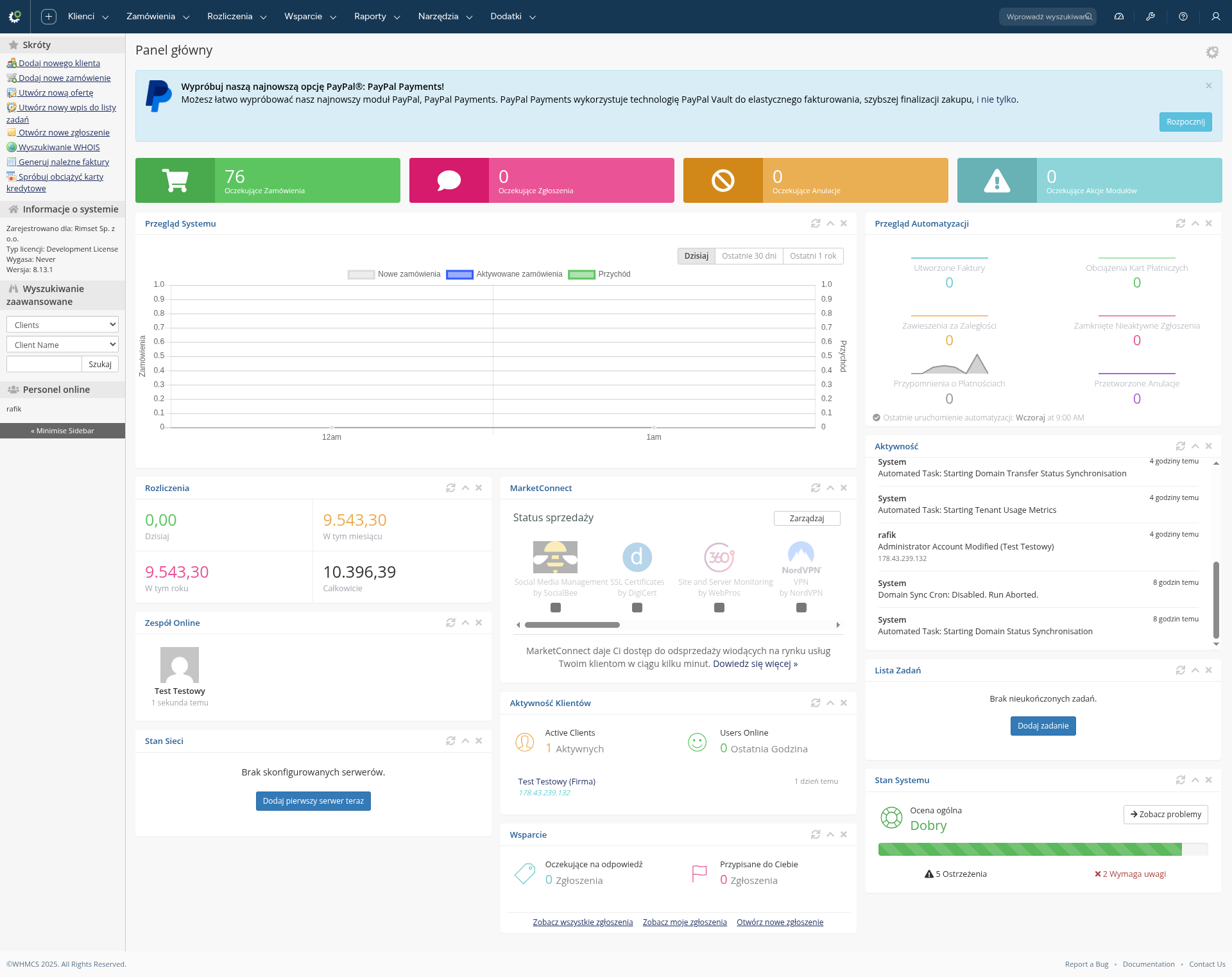Click the plus quick-add icon in header
The height and width of the screenshot is (977, 1232).
click(49, 17)
